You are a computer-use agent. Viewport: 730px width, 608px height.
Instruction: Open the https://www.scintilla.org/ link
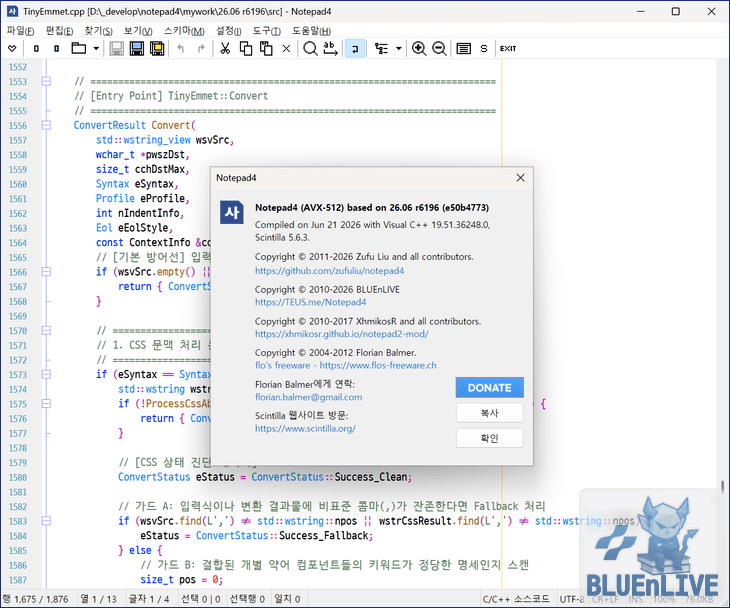pyautogui.click(x=305, y=429)
